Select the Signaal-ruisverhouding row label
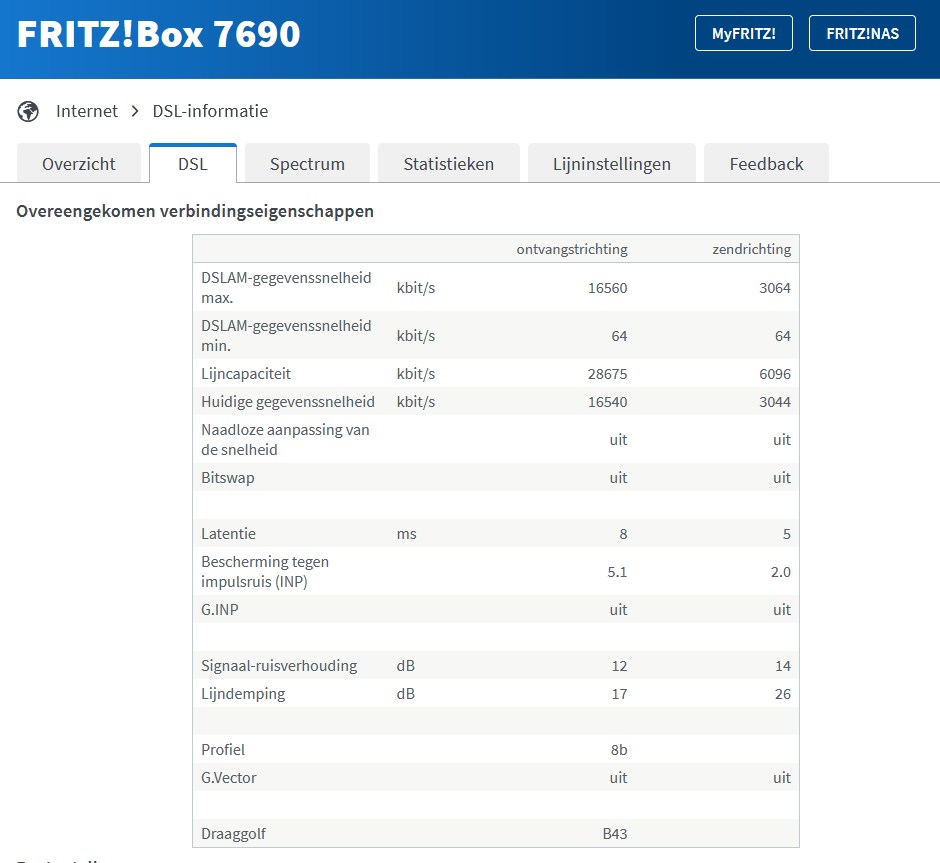This screenshot has height=863, width=940. 279,666
